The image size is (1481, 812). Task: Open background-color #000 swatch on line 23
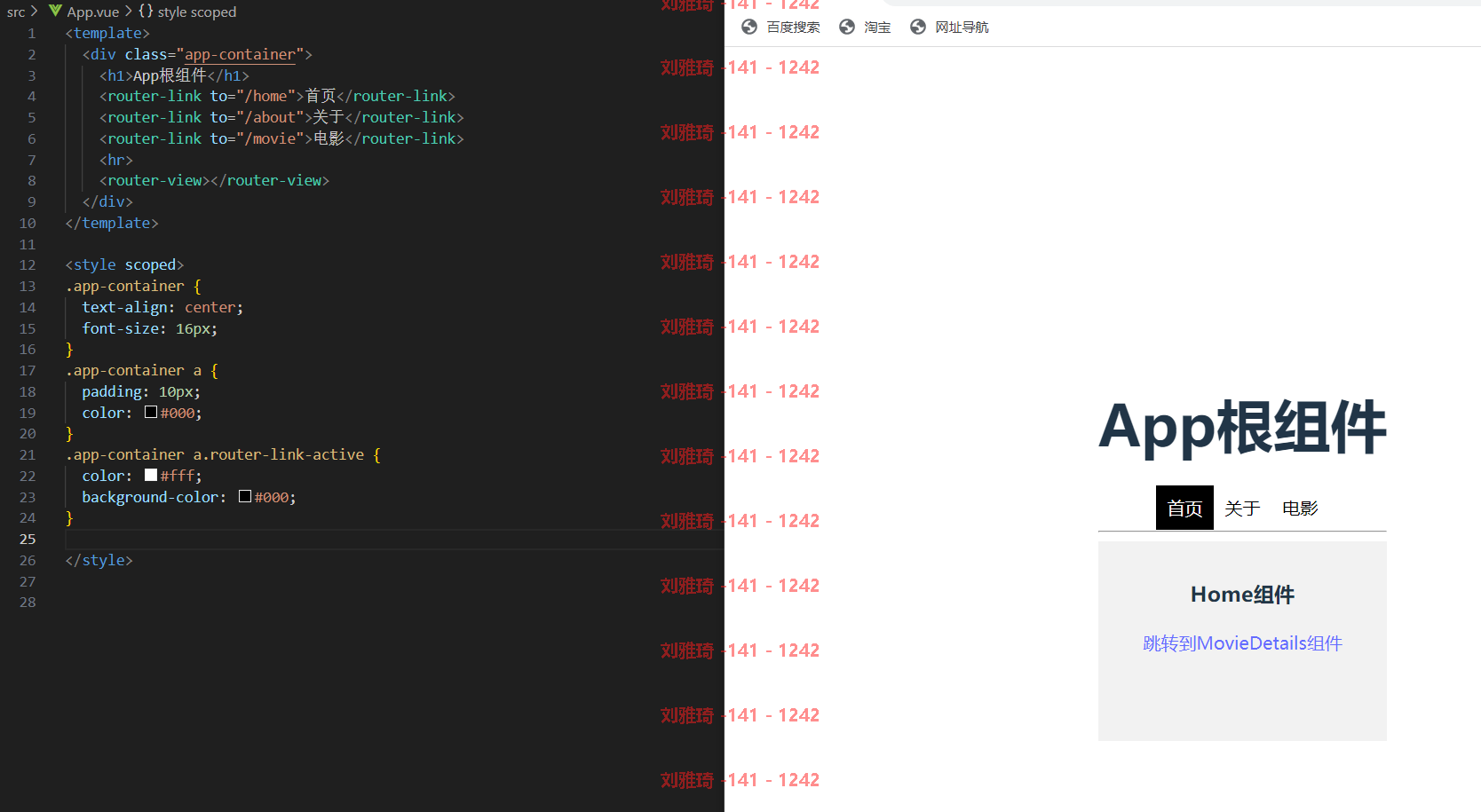(245, 496)
